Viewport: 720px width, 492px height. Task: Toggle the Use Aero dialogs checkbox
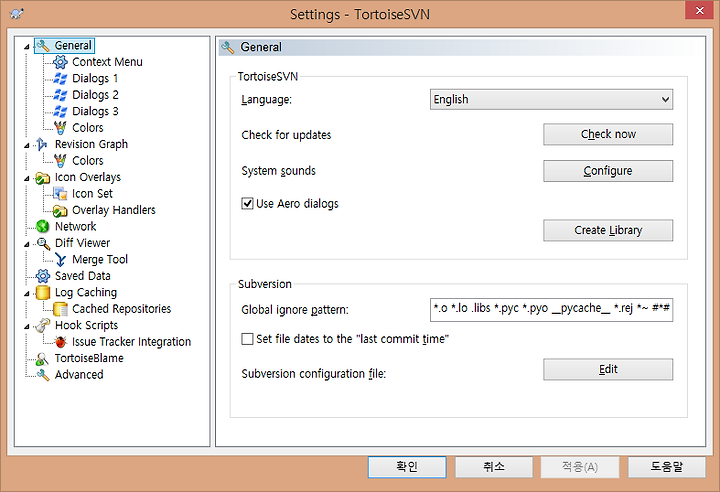247,204
